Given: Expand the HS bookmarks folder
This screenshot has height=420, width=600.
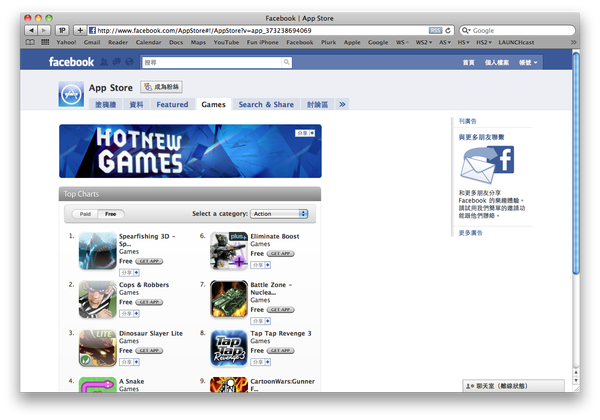Looking at the screenshot, I should (x=463, y=42).
